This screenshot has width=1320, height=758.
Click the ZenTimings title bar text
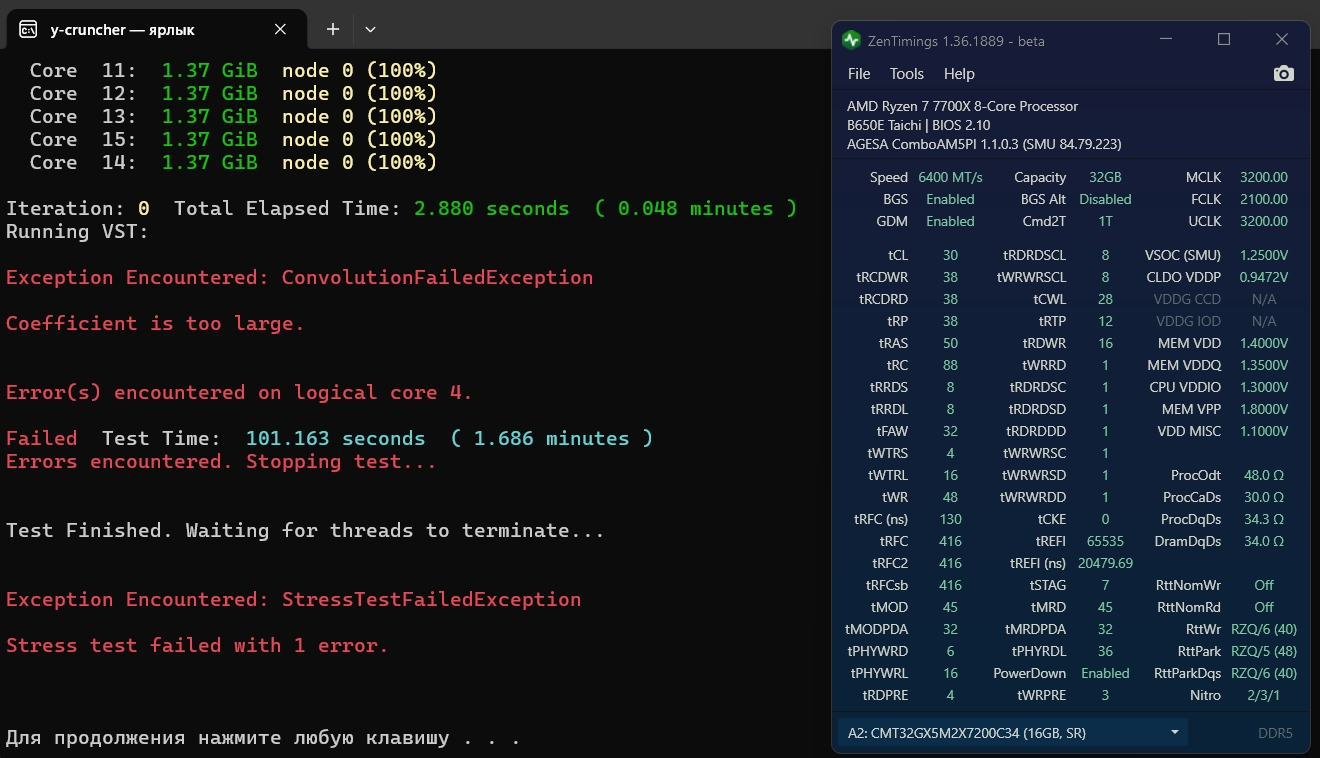[x=958, y=41]
